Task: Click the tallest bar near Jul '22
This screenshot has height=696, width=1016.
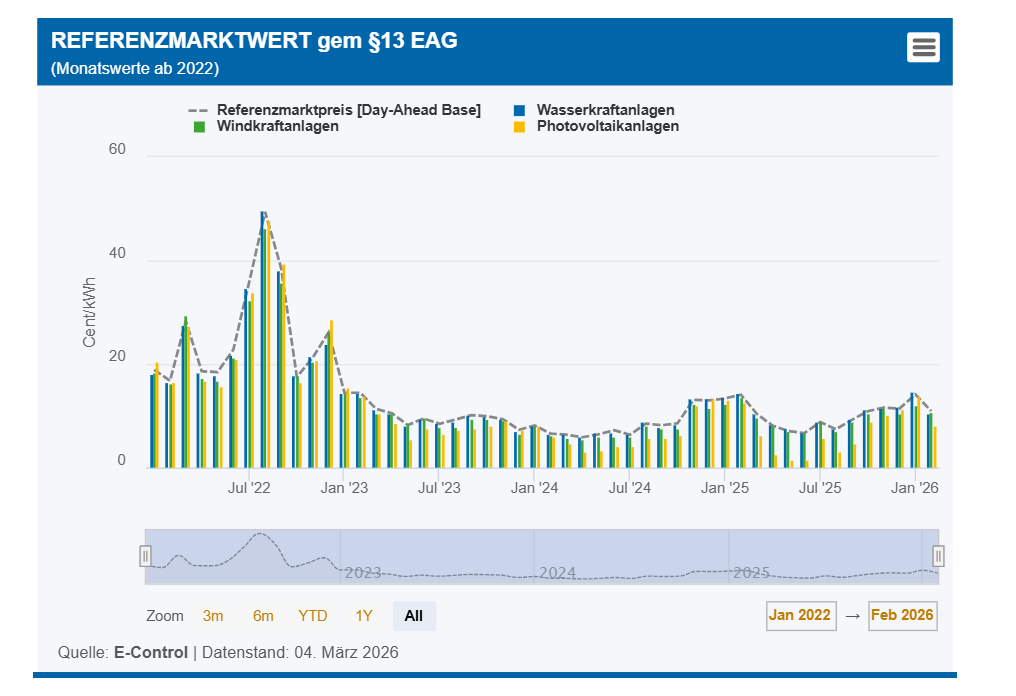Action: pyautogui.click(x=262, y=340)
